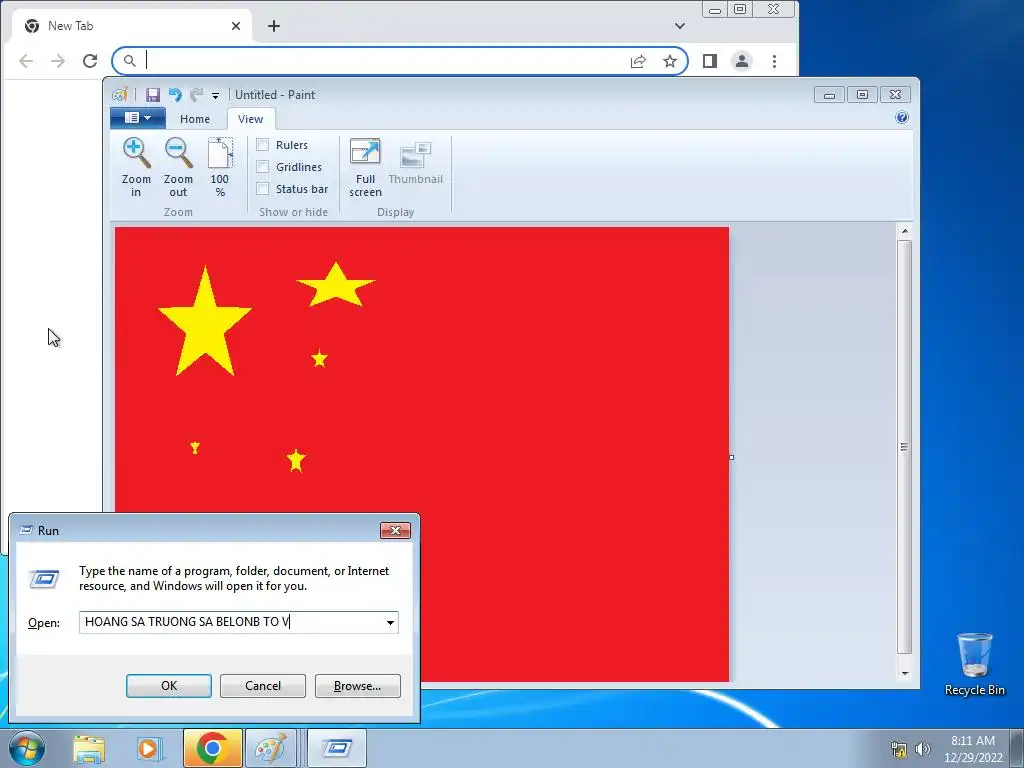Image resolution: width=1024 pixels, height=768 pixels.
Task: Open Chrome side panel
Action: [710, 61]
